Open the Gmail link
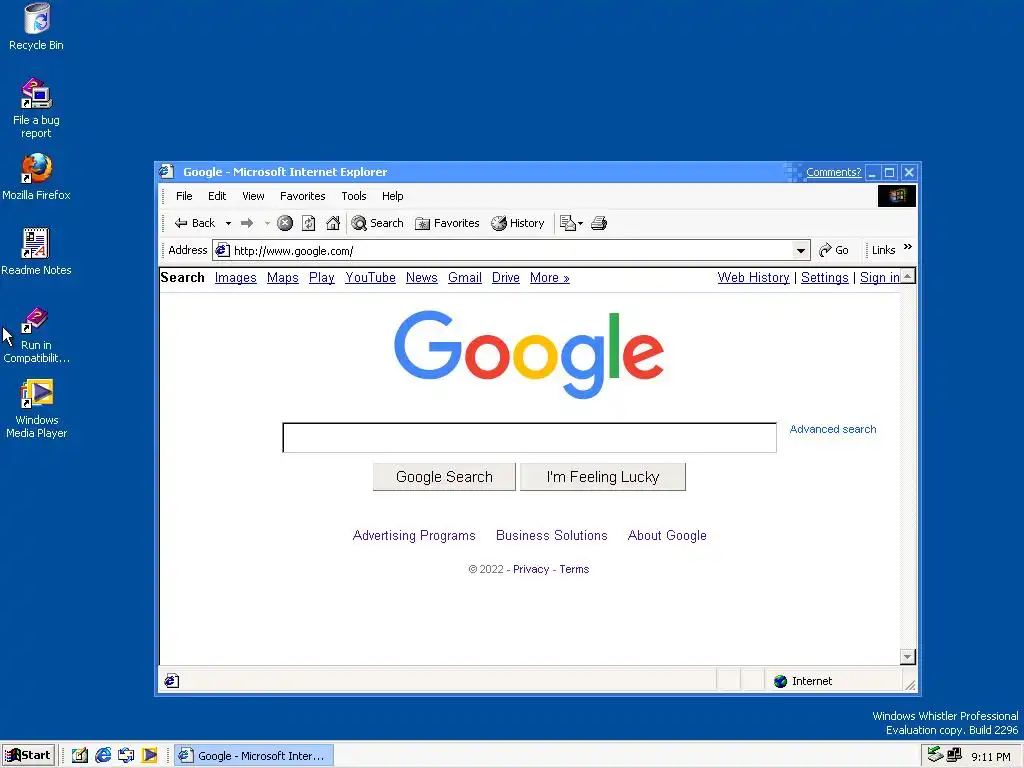This screenshot has width=1024, height=768. 465,278
